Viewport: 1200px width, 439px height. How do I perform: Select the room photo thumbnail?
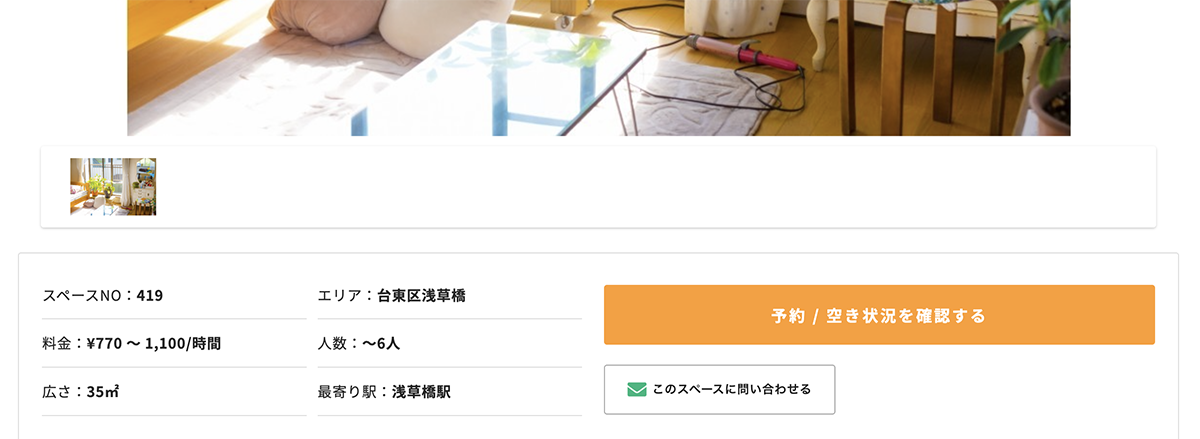click(113, 187)
